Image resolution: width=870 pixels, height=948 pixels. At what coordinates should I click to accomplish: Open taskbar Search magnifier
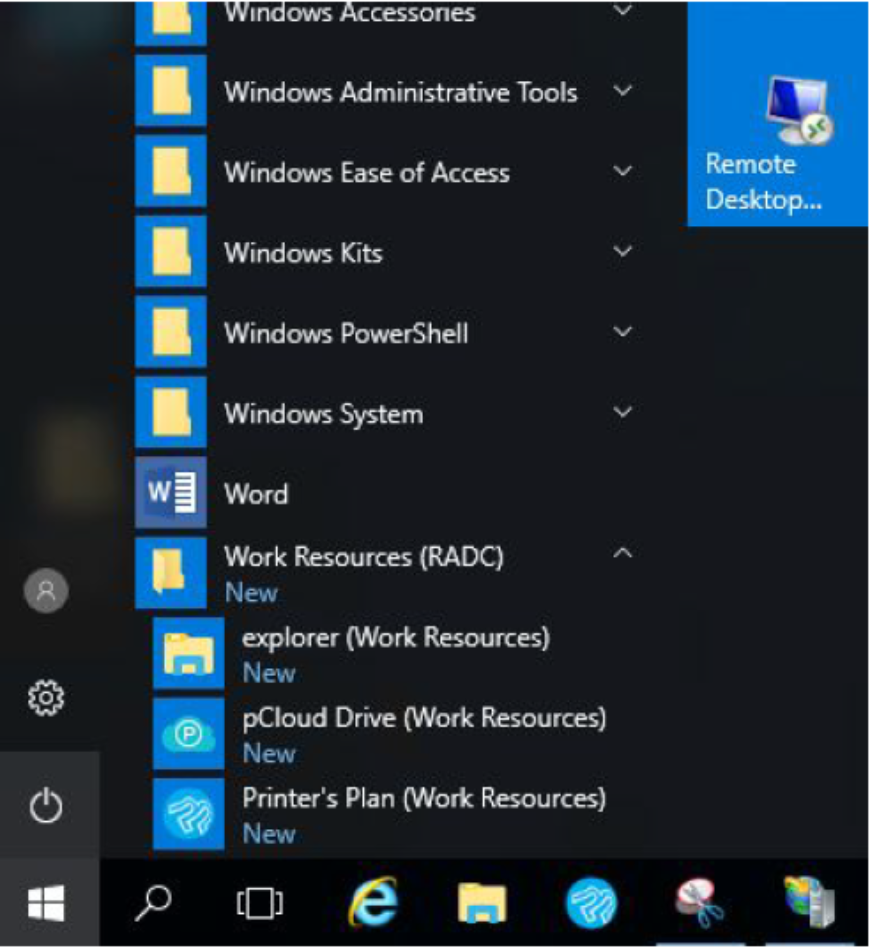(153, 903)
